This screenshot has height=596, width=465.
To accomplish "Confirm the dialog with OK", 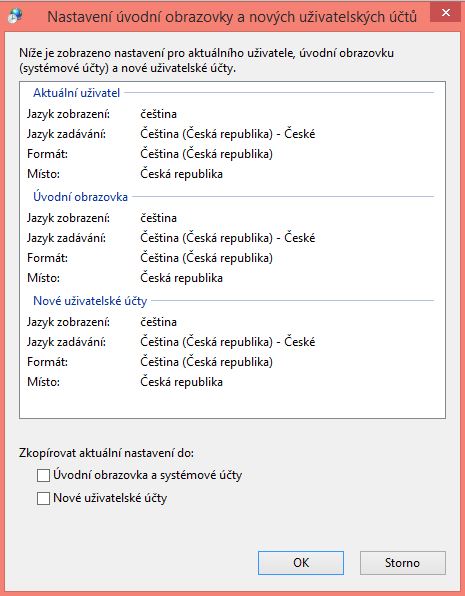I will point(301,563).
